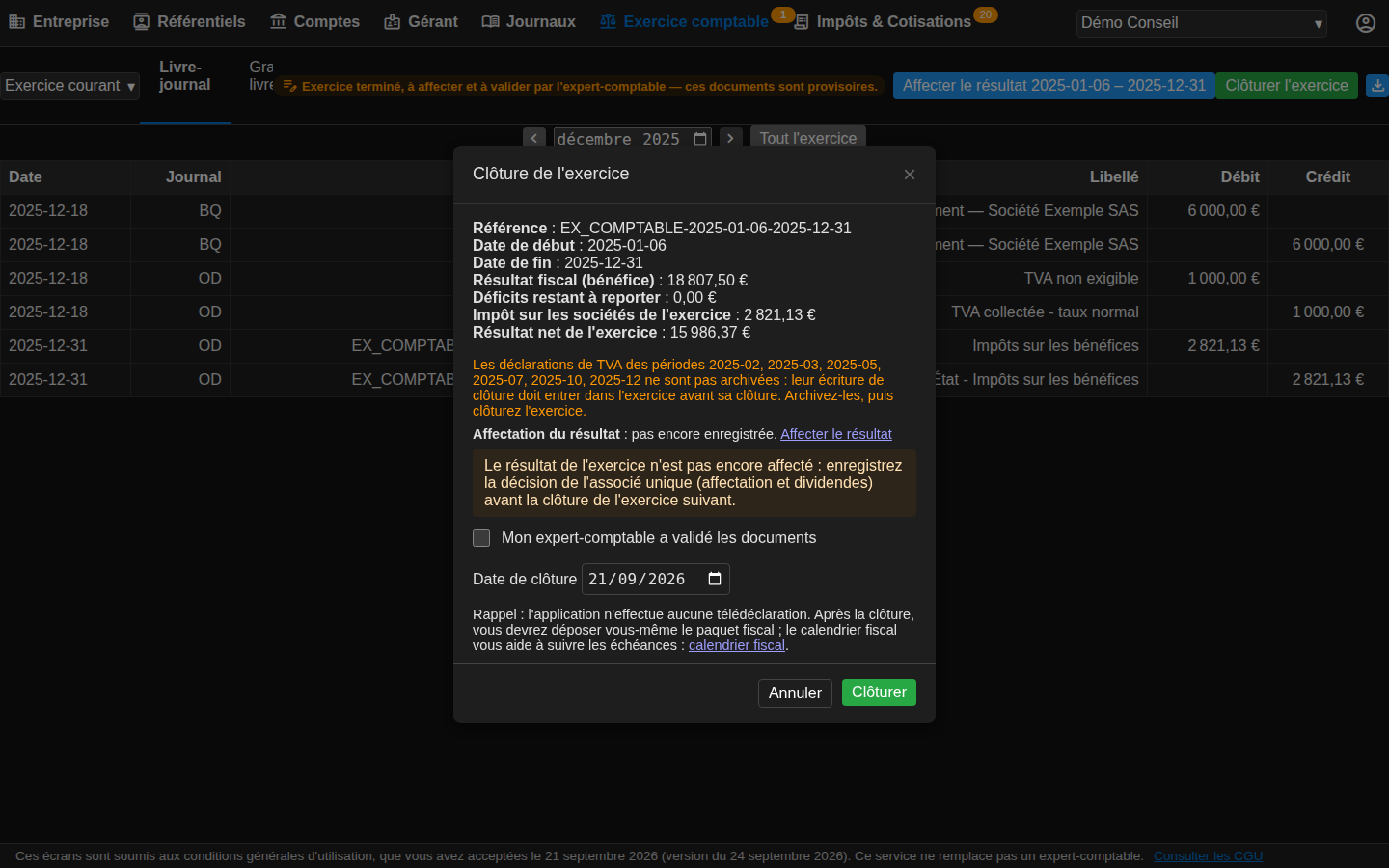Open calendar picker in month field
The height and width of the screenshot is (868, 1389).
[700, 139]
